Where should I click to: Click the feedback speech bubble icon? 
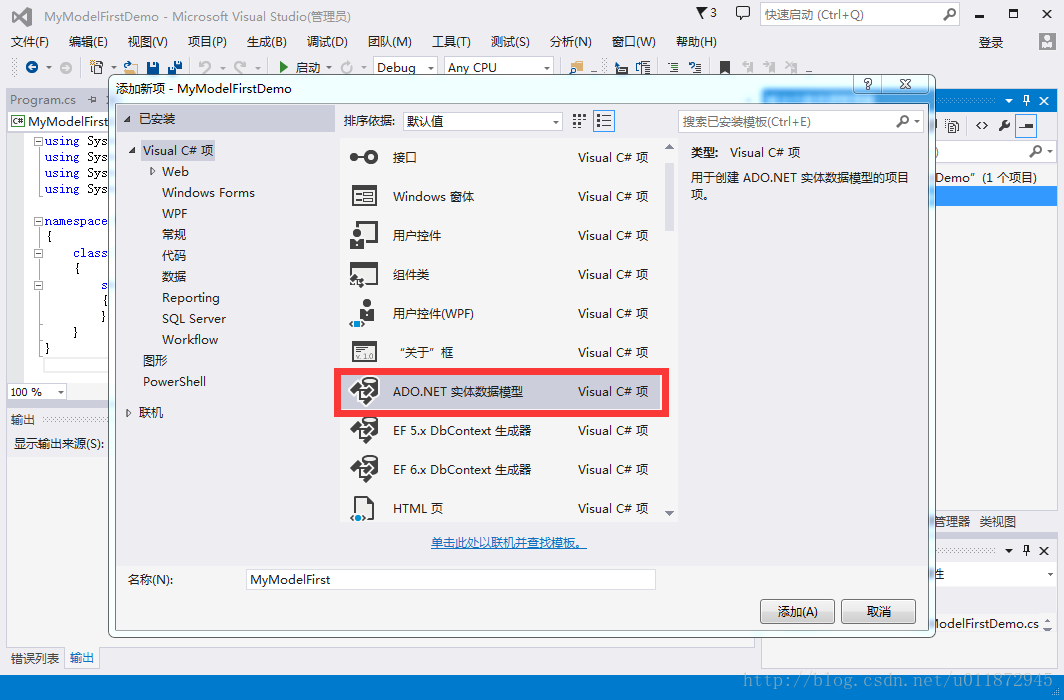pyautogui.click(x=743, y=13)
